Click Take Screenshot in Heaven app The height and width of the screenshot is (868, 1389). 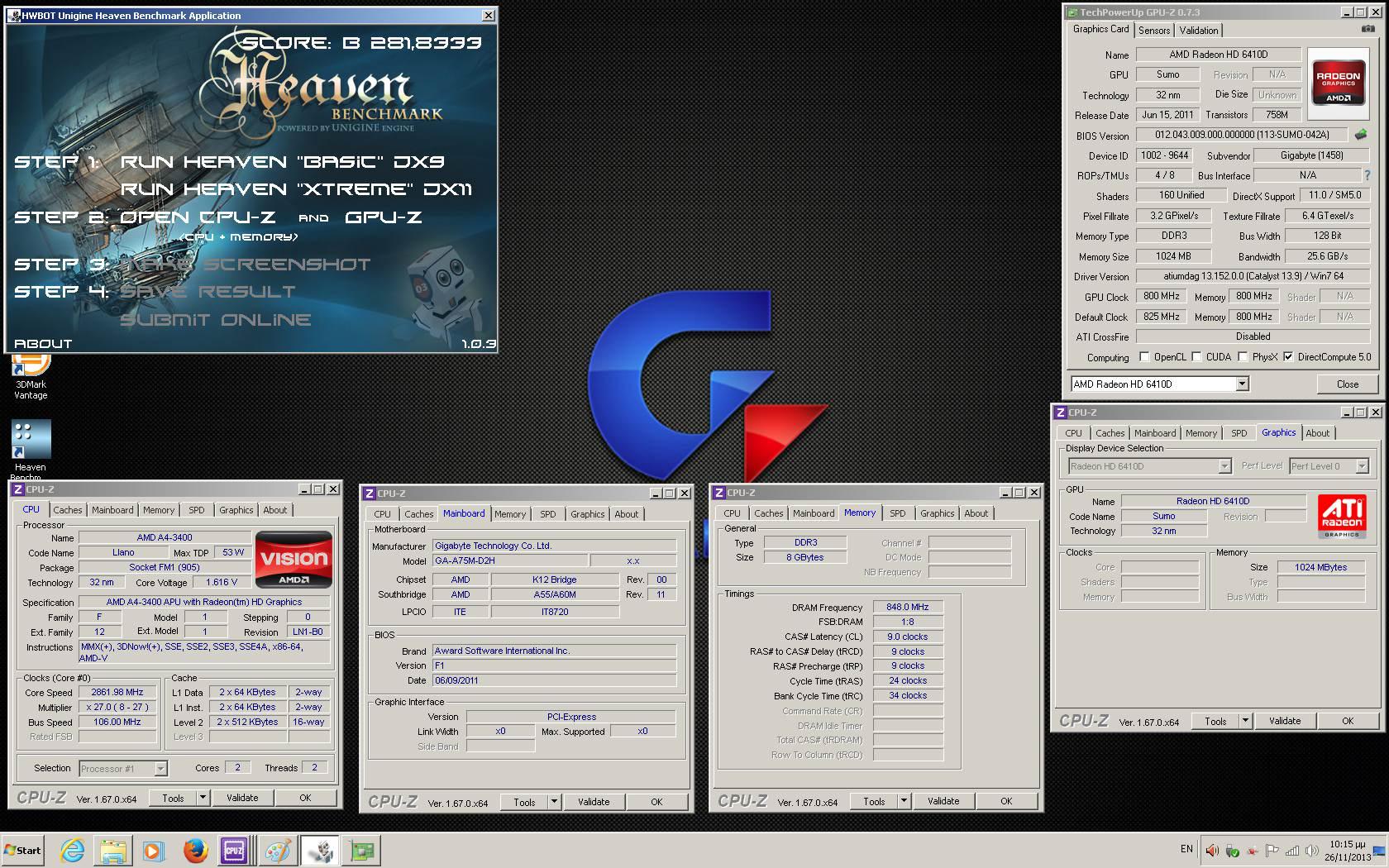click(x=246, y=265)
